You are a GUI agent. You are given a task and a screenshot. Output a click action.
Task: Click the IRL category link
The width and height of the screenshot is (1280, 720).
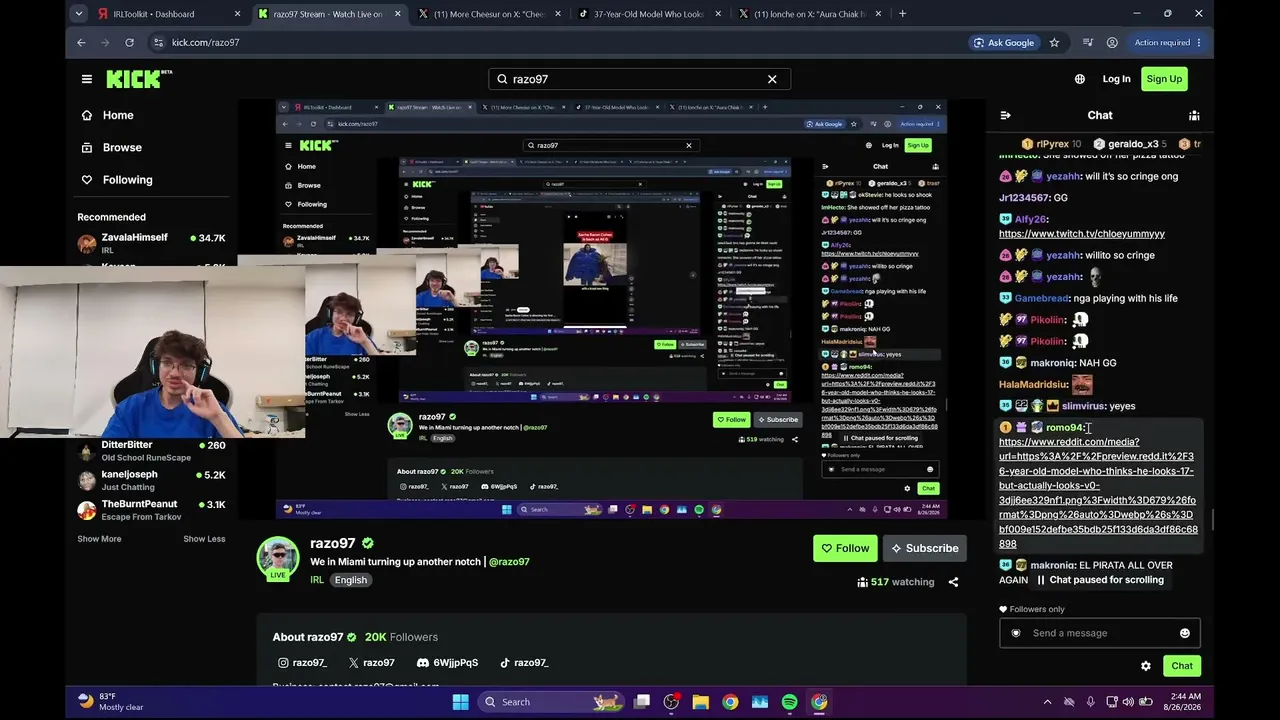click(x=317, y=580)
